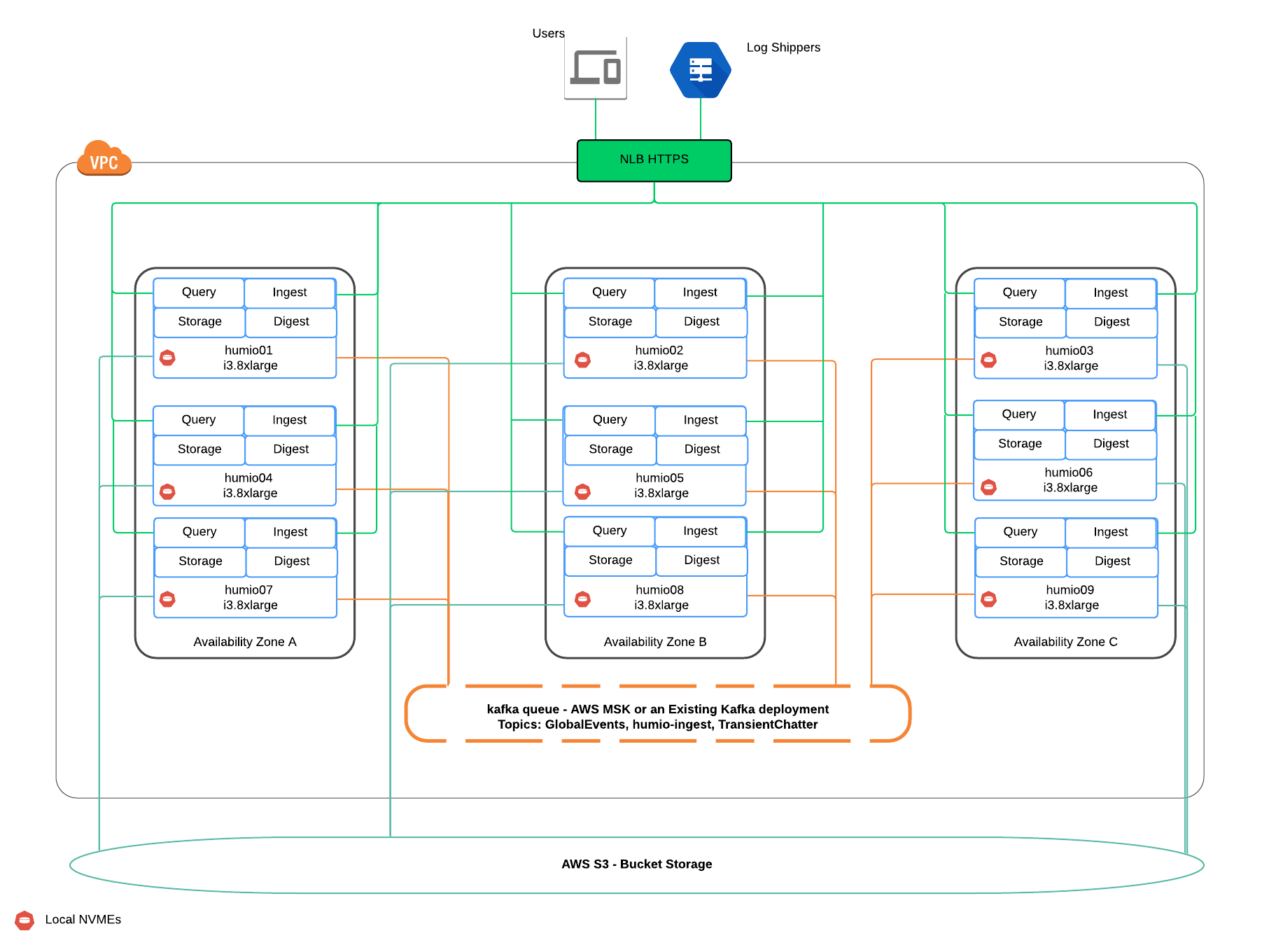This screenshot has height=952, width=1262.
Task: Click the Ingest box of humio09
Action: point(1111,532)
